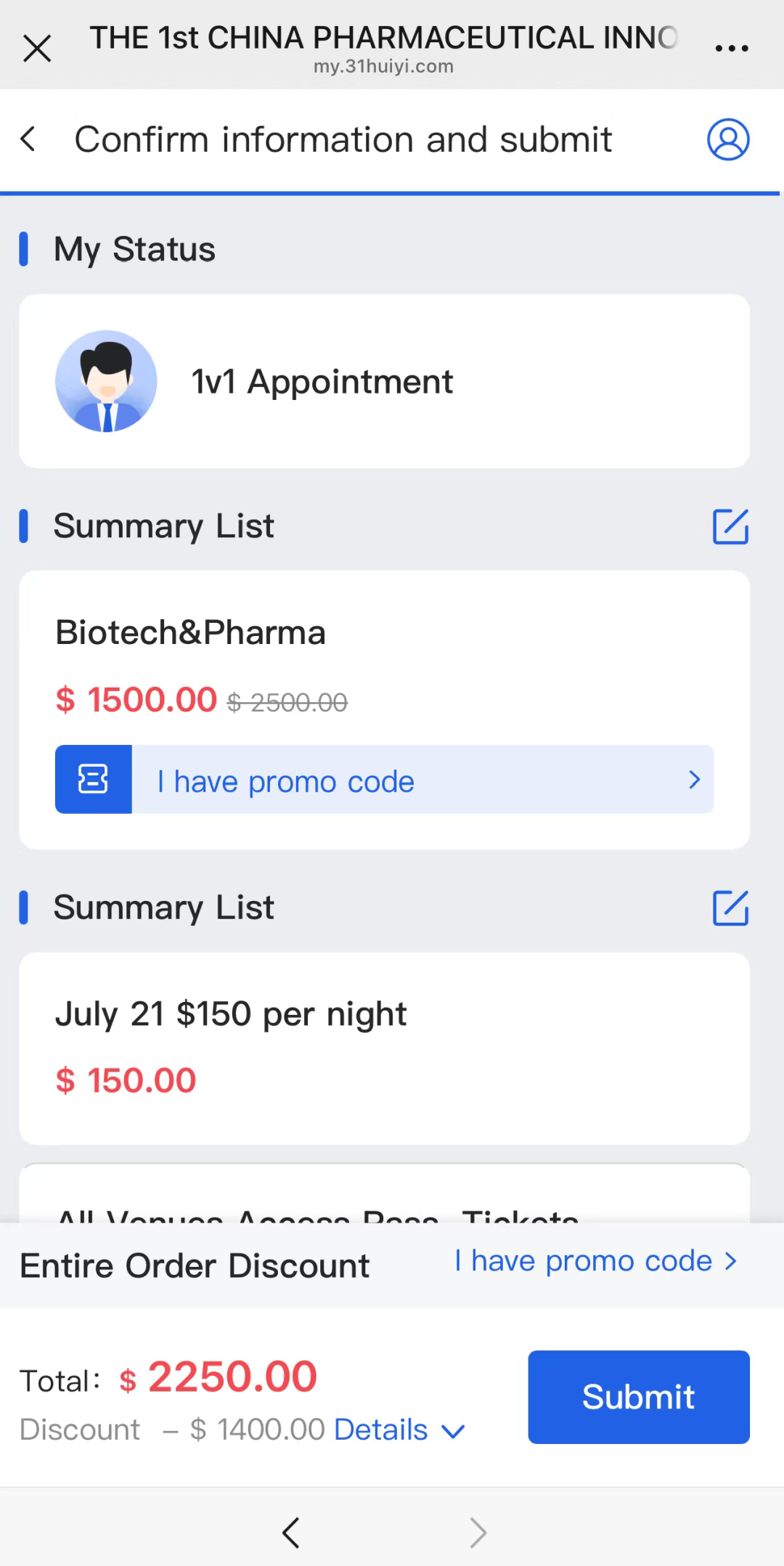Navigate back with the bottom browser arrow
The width and height of the screenshot is (784, 1566).
(x=291, y=1533)
